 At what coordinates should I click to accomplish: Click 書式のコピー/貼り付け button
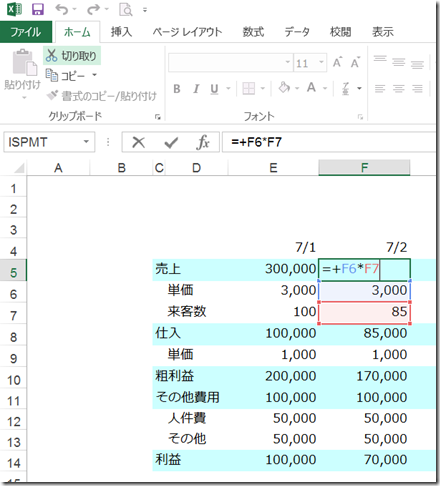[x=102, y=96]
